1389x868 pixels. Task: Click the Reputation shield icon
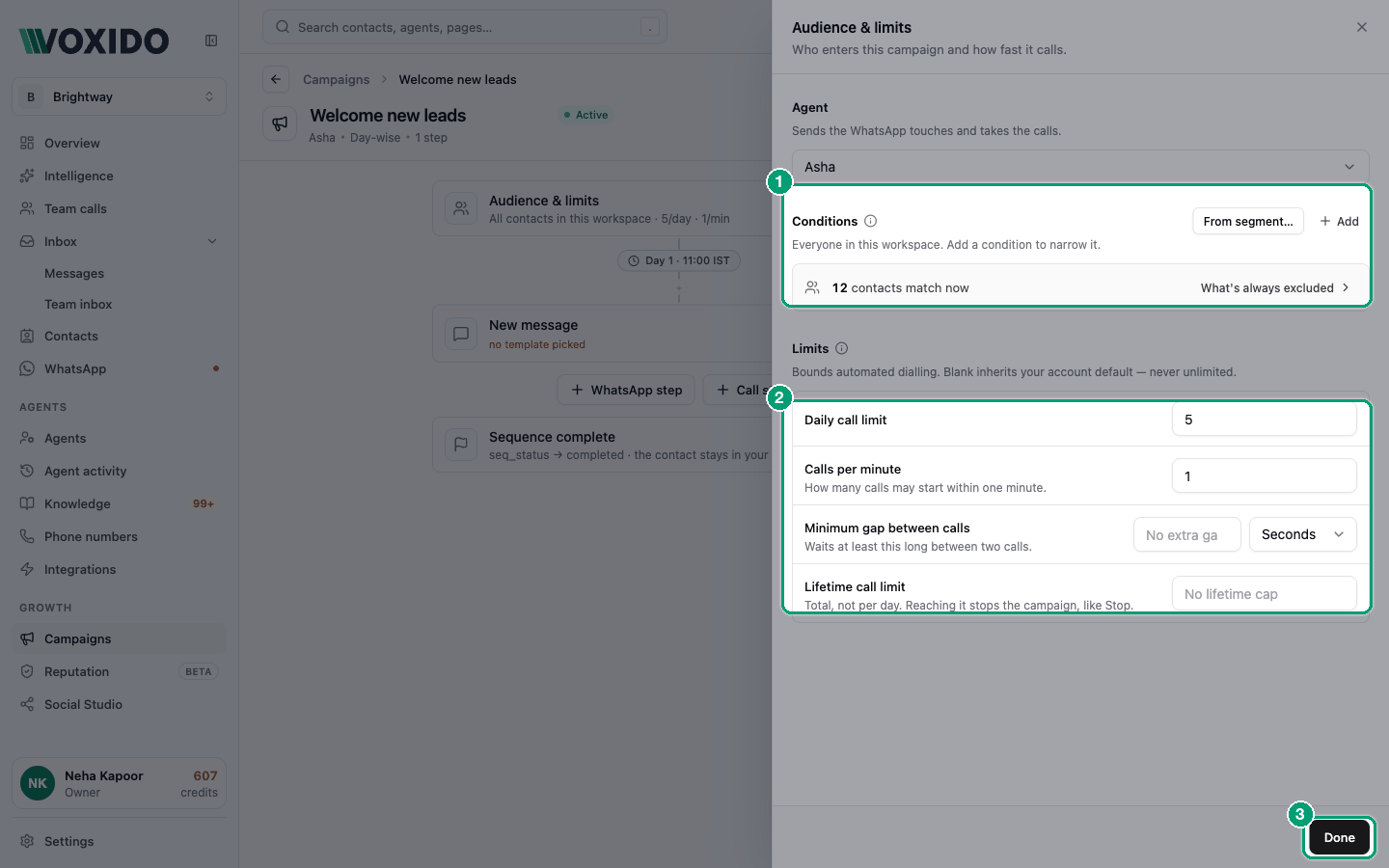[x=27, y=671]
